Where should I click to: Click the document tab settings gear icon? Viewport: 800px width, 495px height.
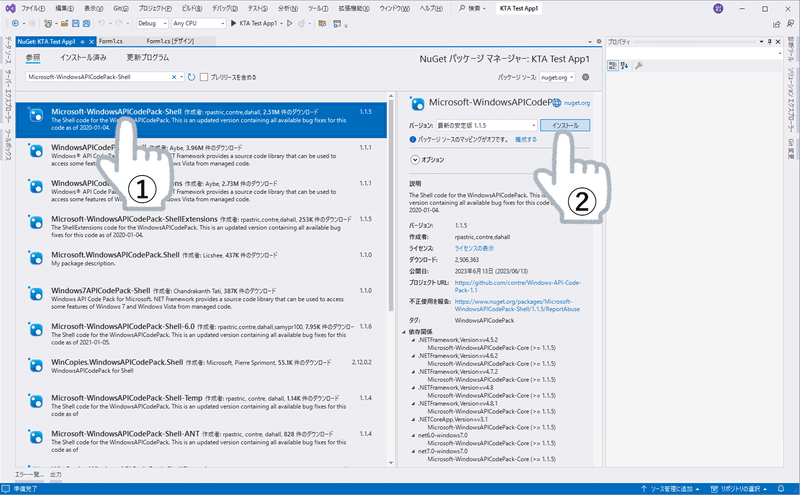point(598,41)
